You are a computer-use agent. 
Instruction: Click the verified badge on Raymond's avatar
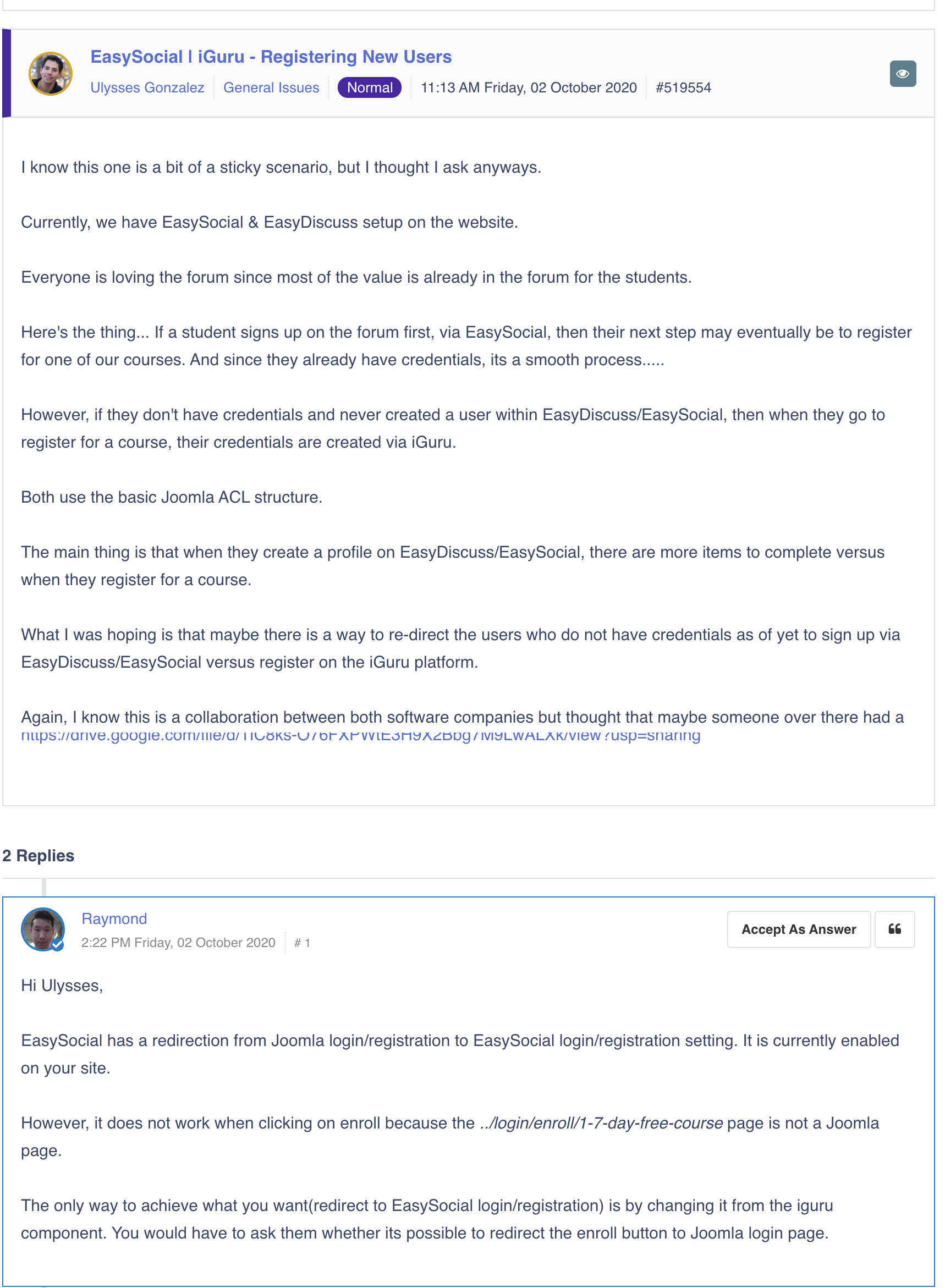click(x=57, y=944)
